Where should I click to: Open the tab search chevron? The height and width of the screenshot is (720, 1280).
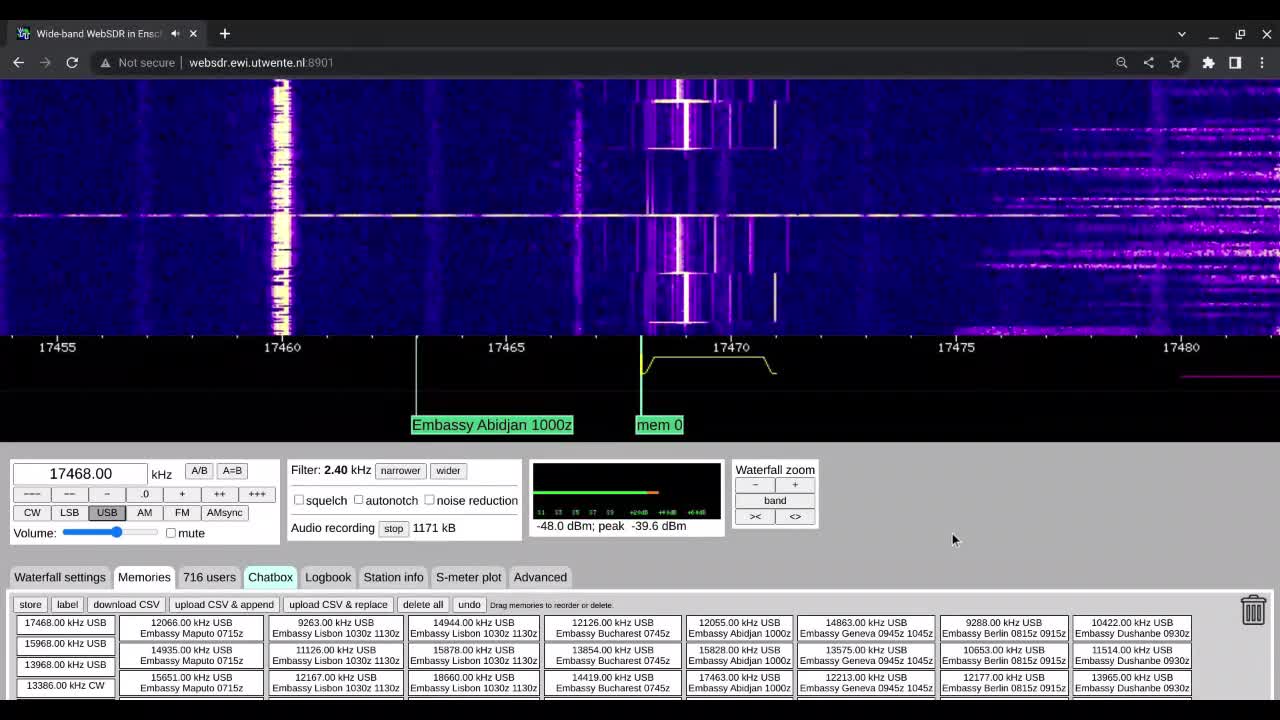1181,34
